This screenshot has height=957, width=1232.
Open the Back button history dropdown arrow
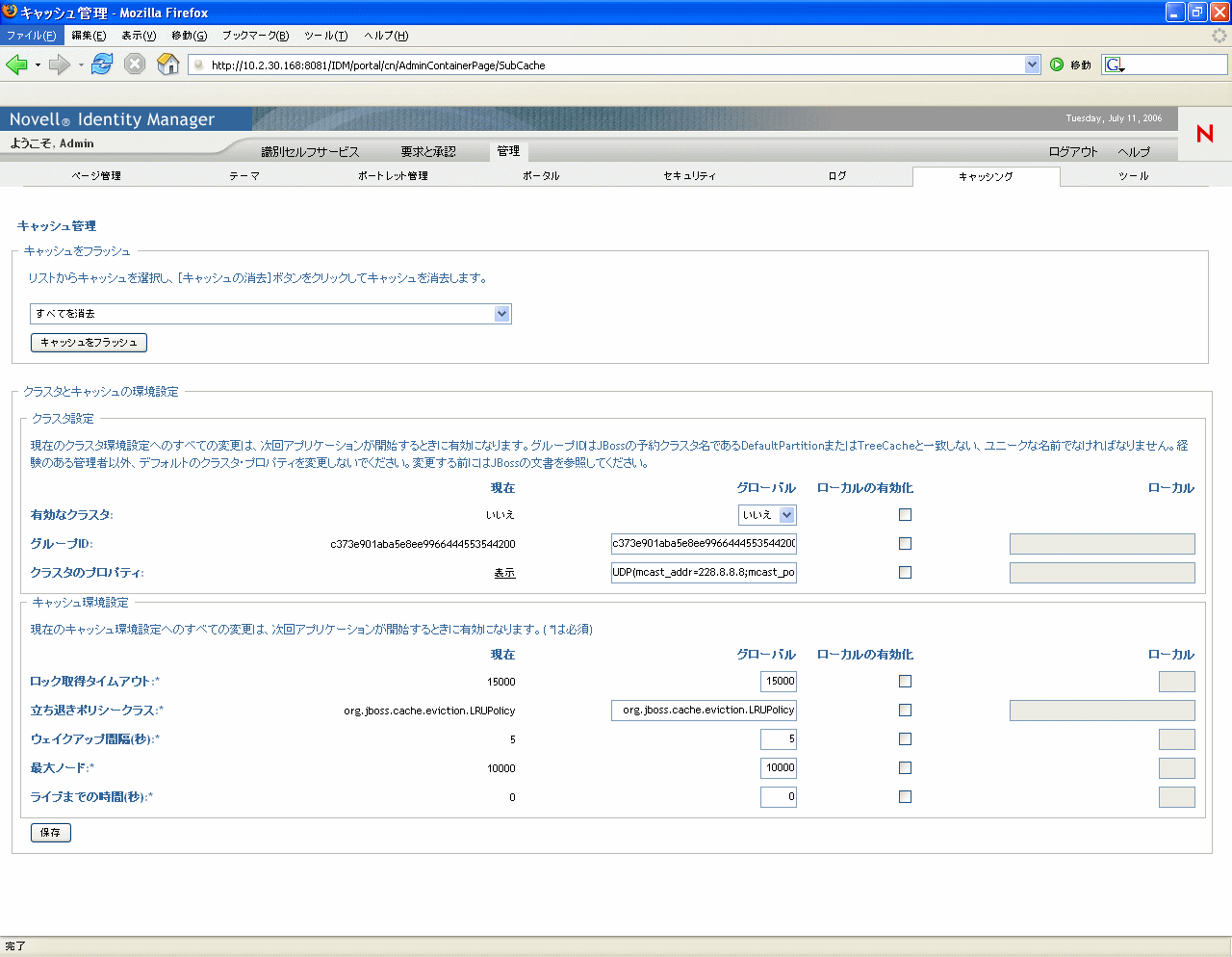coord(38,65)
